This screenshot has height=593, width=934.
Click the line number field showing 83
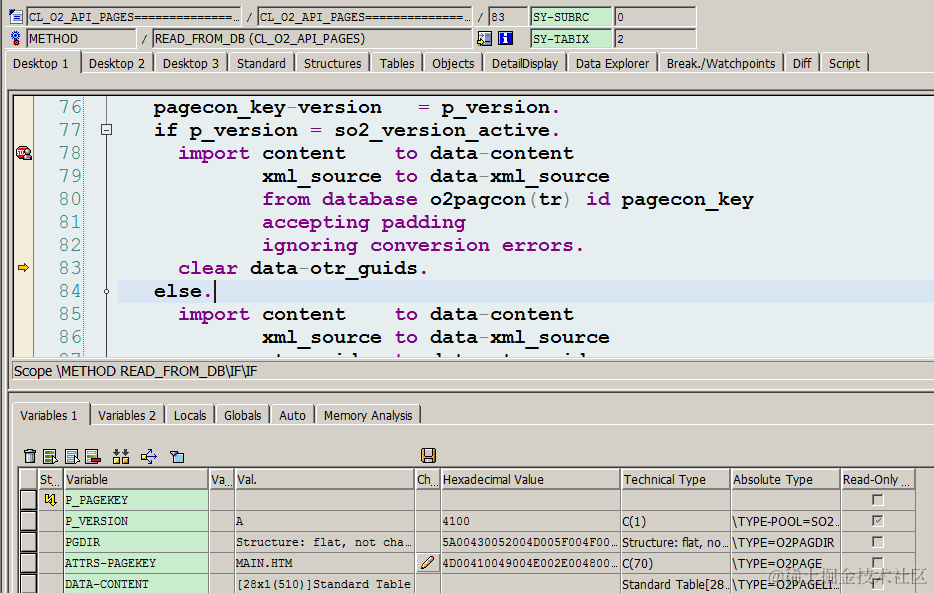click(x=508, y=17)
